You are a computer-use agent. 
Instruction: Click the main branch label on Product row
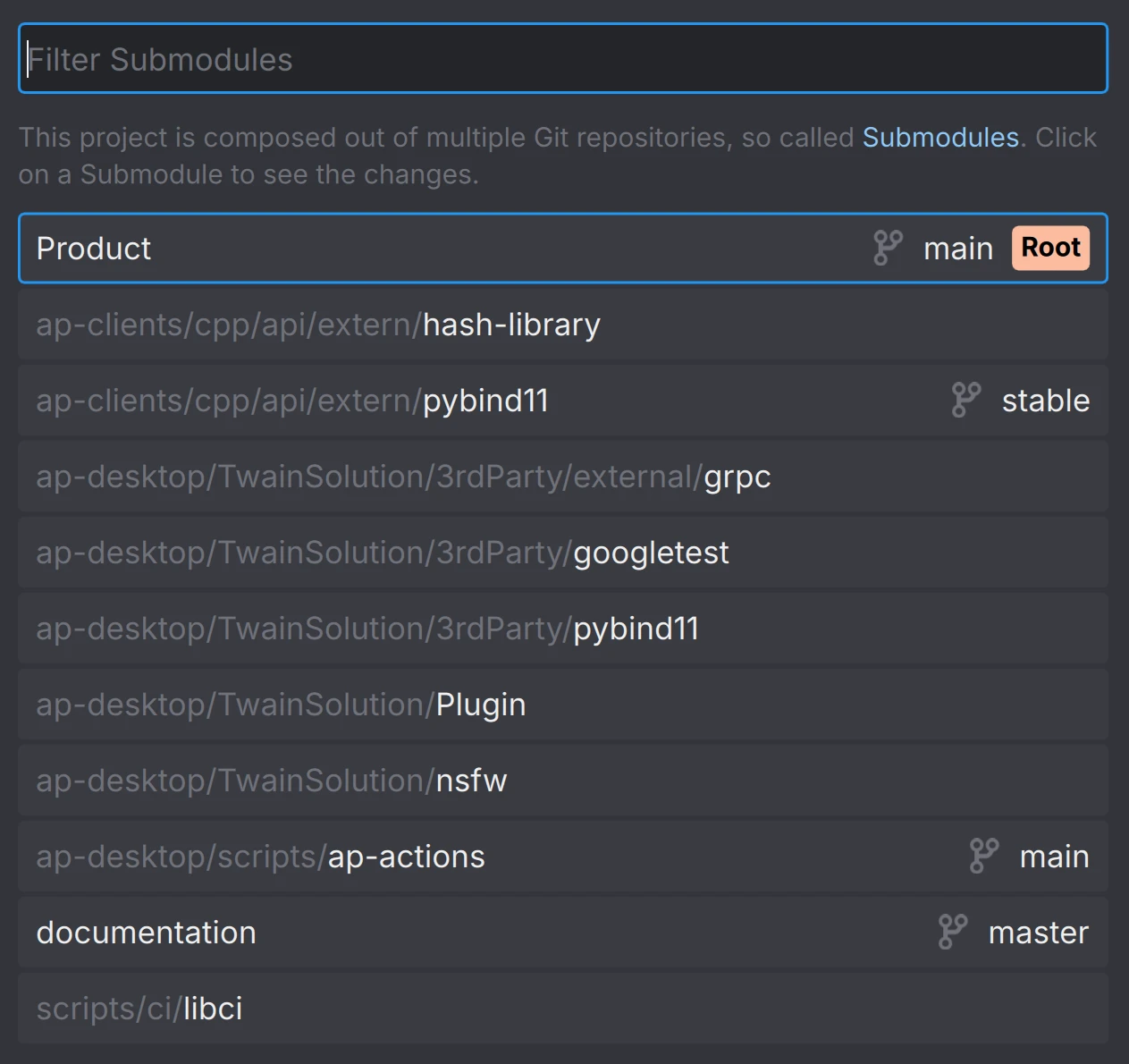957,249
